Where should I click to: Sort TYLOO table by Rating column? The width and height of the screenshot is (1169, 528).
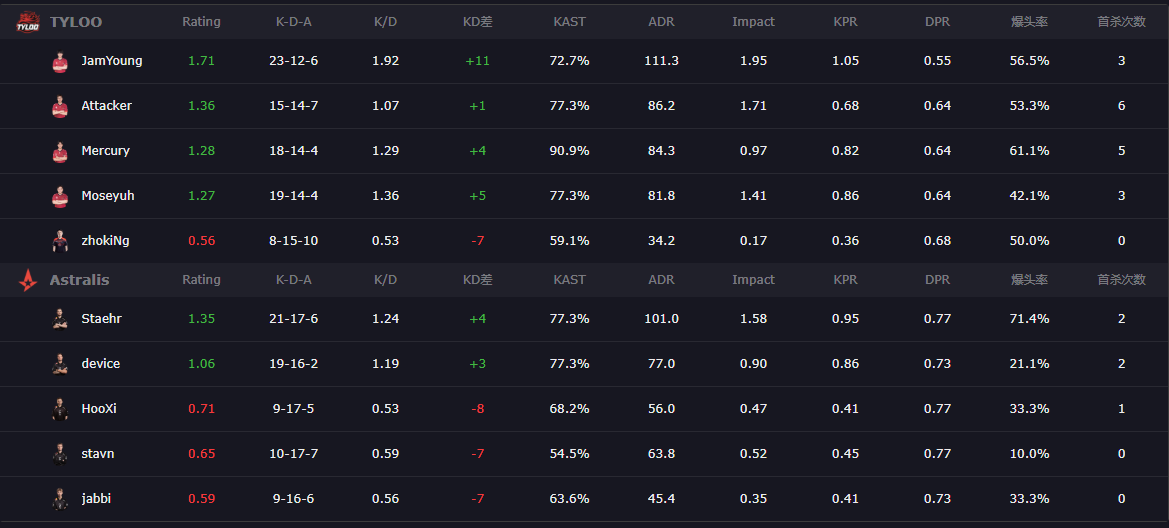click(201, 22)
